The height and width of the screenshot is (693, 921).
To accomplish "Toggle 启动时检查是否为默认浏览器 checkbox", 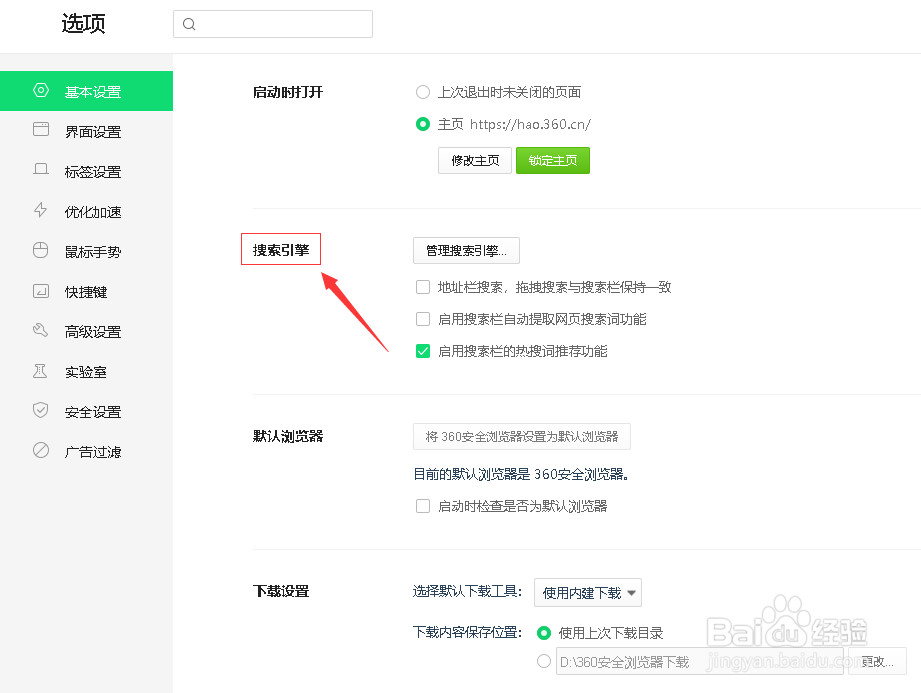I will [423, 506].
